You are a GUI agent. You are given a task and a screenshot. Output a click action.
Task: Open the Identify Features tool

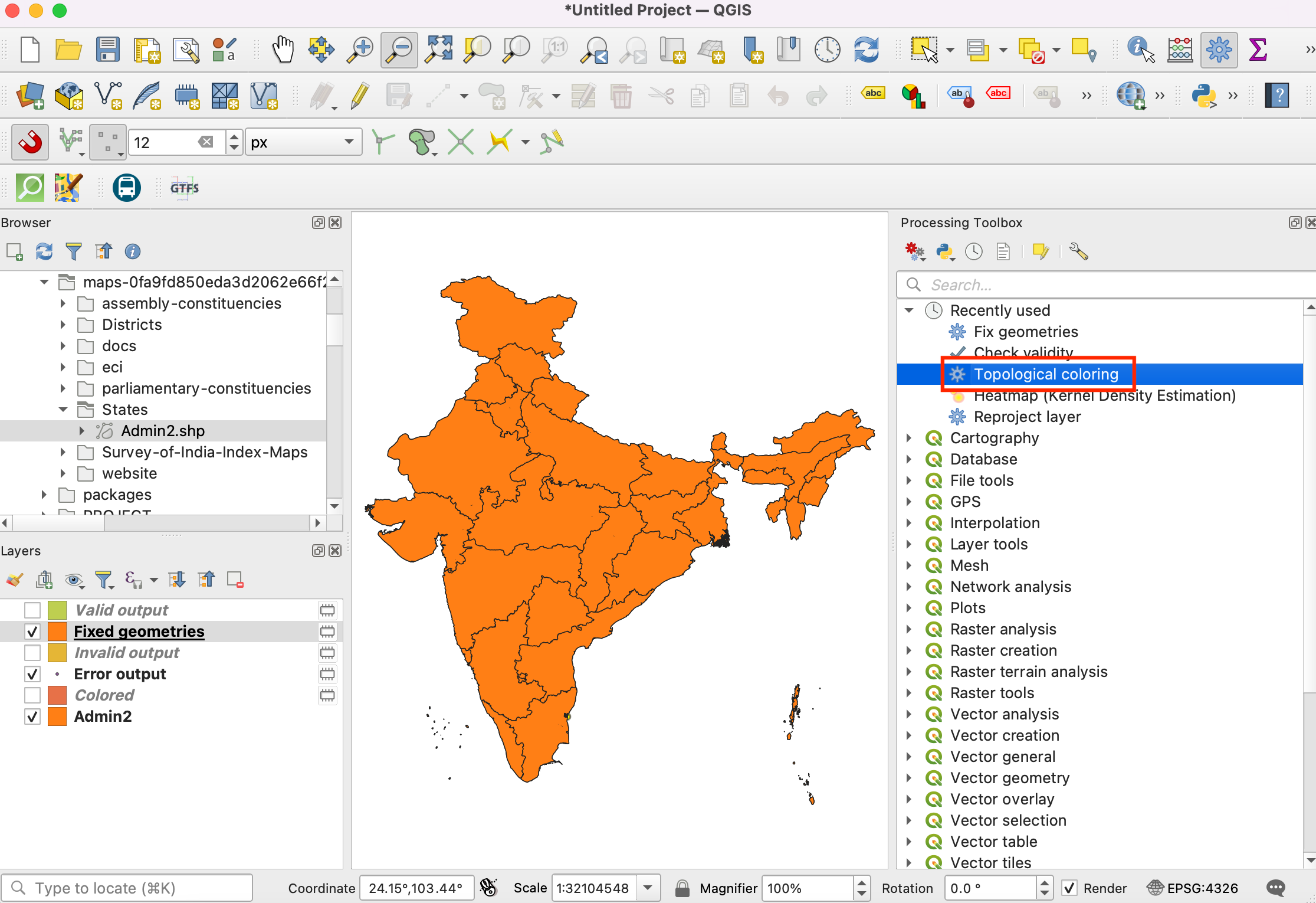click(1140, 50)
